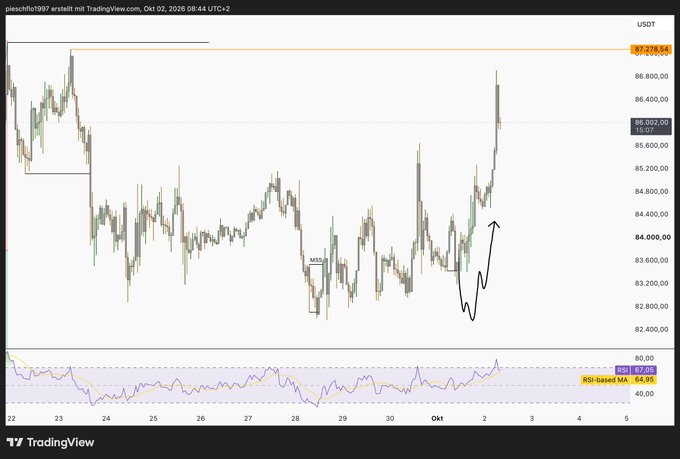Click the RSI value 67,05
Viewport: 680px width, 459px height.
point(644,370)
